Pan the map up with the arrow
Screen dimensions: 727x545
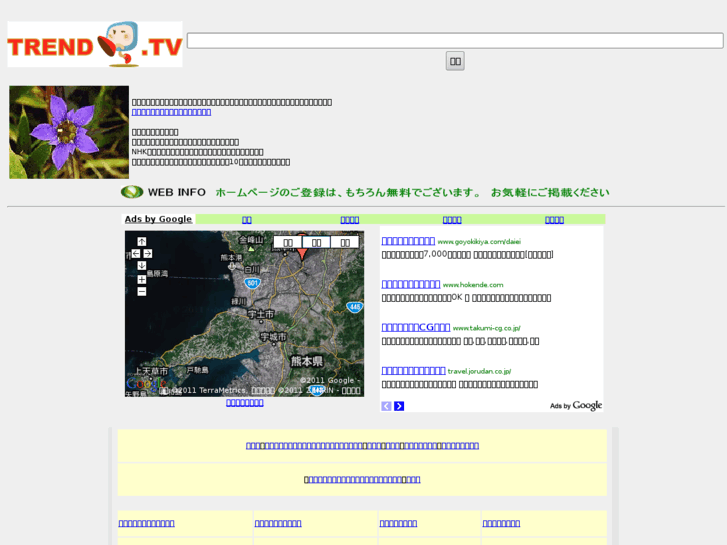(x=142, y=242)
